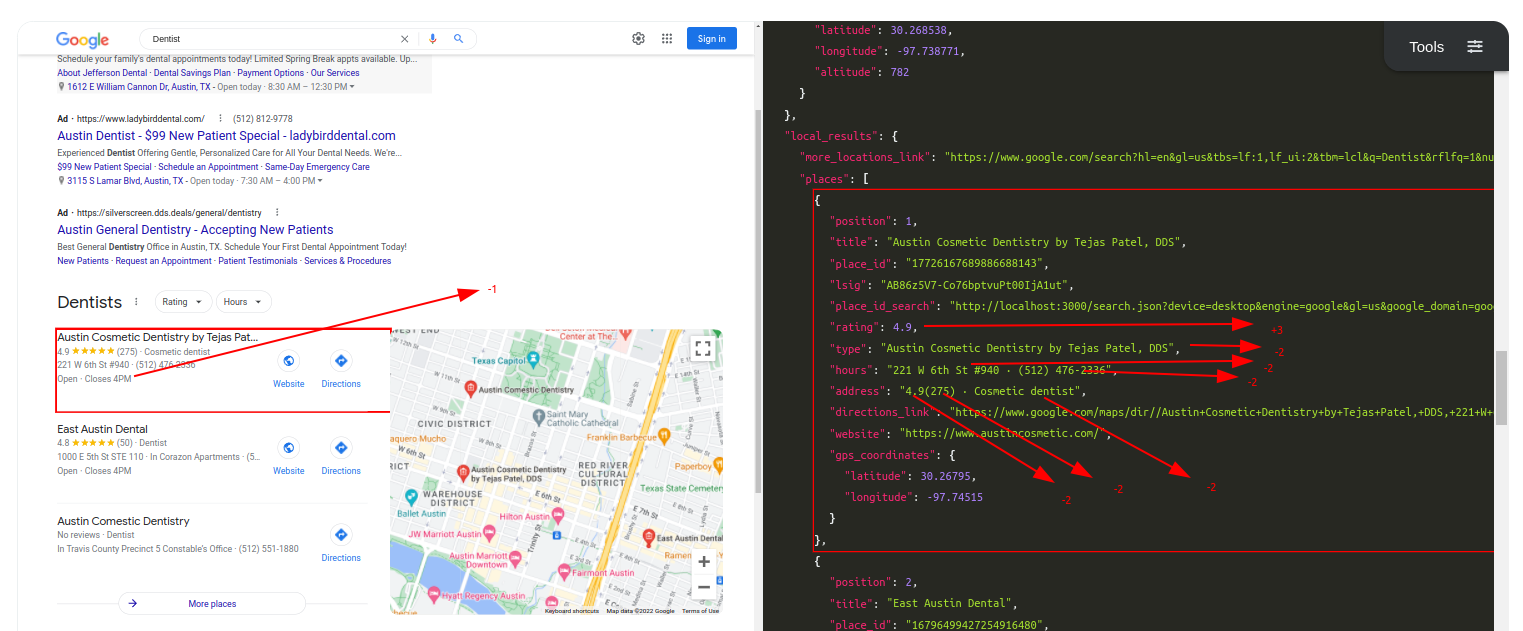Click Website icon for East Austin Dental
The image size is (1523, 631).
(289, 448)
